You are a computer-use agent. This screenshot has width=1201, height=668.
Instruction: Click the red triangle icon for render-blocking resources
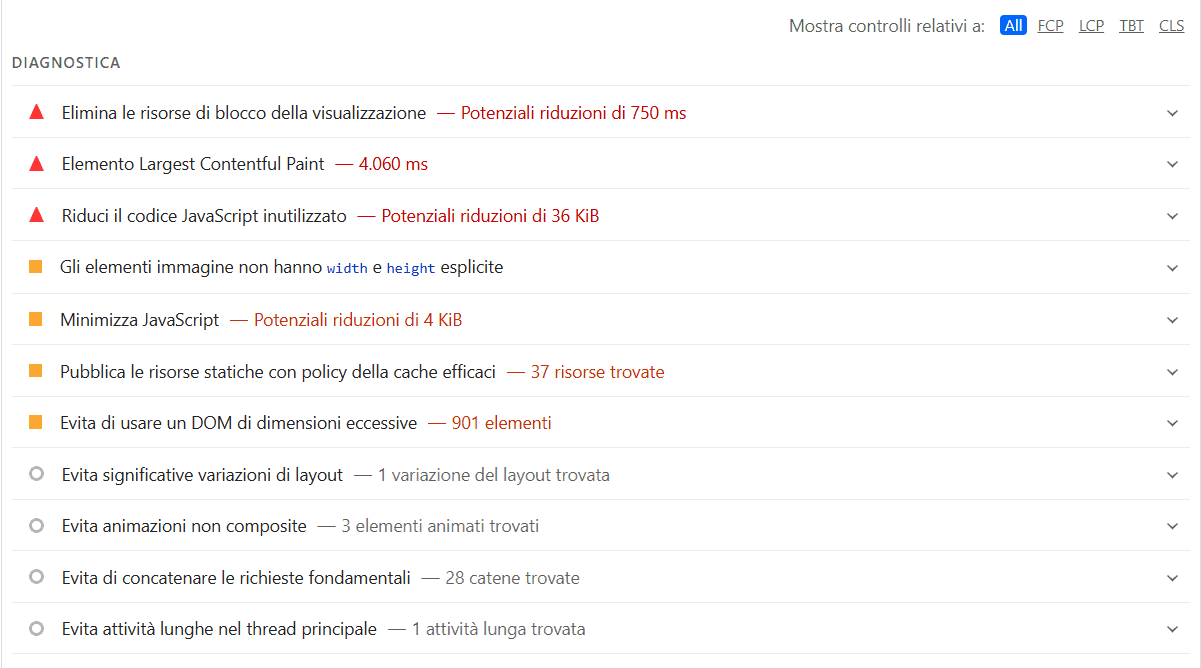point(36,112)
